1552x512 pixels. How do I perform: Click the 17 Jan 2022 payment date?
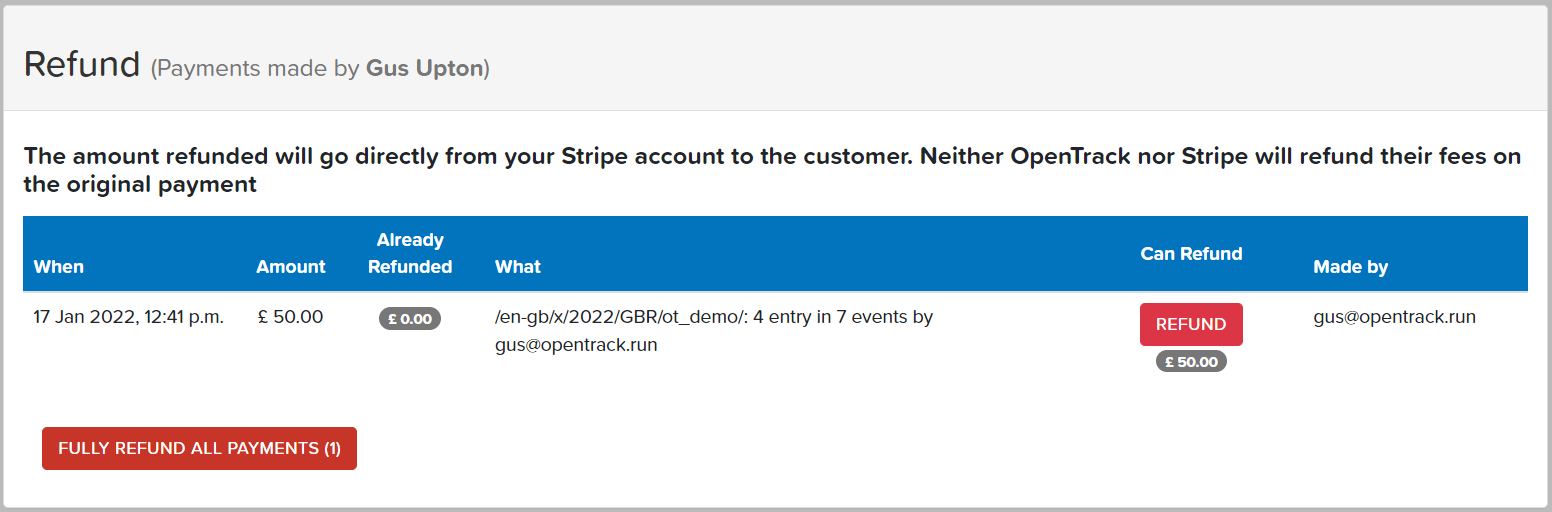(x=129, y=317)
